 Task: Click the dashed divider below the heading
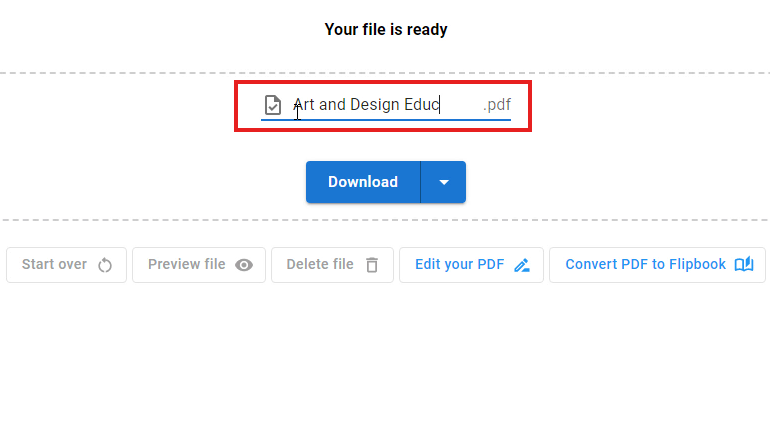click(385, 73)
